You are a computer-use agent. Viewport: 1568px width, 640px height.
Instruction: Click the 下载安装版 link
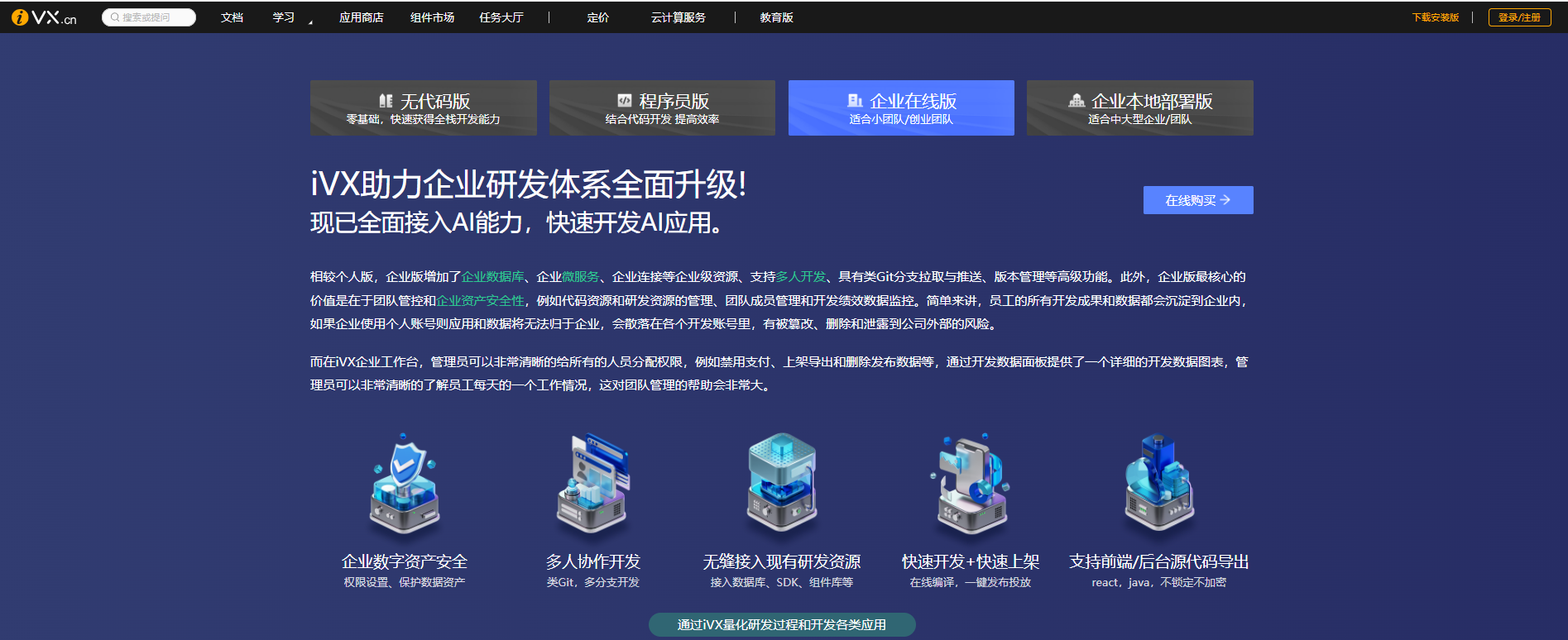(x=1436, y=17)
